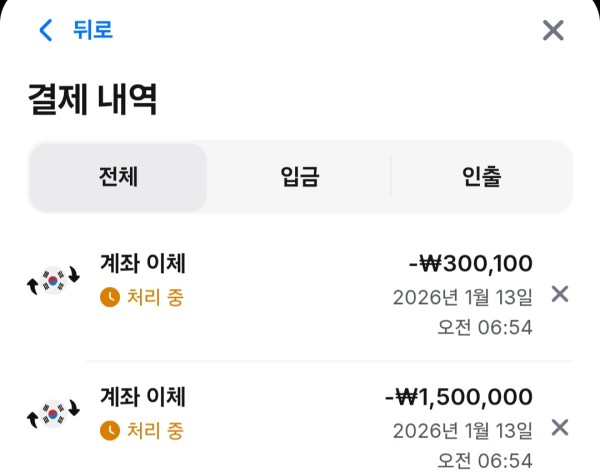Click the 결제 내역 heading
The width and height of the screenshot is (600, 476).
pyautogui.click(x=93, y=100)
